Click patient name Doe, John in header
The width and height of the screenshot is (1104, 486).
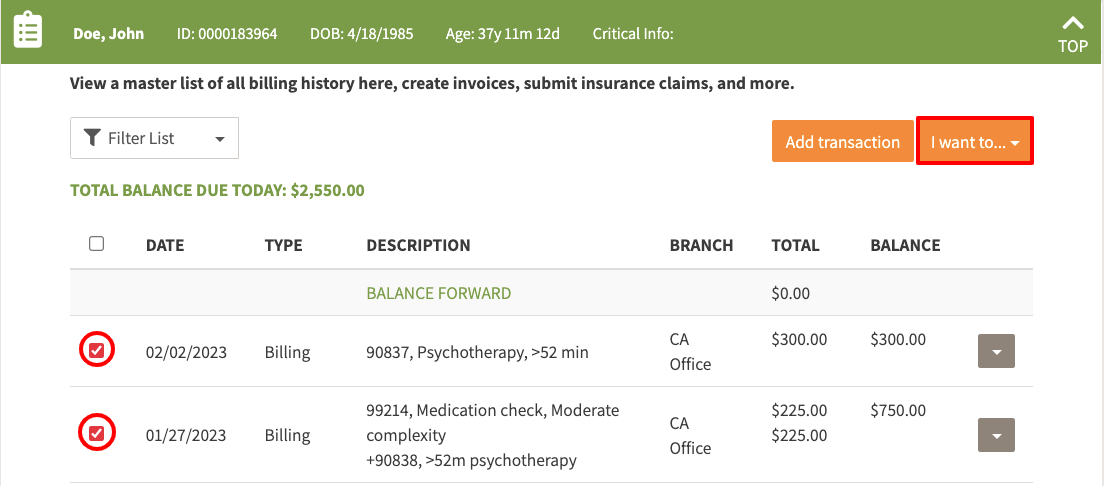pos(108,34)
